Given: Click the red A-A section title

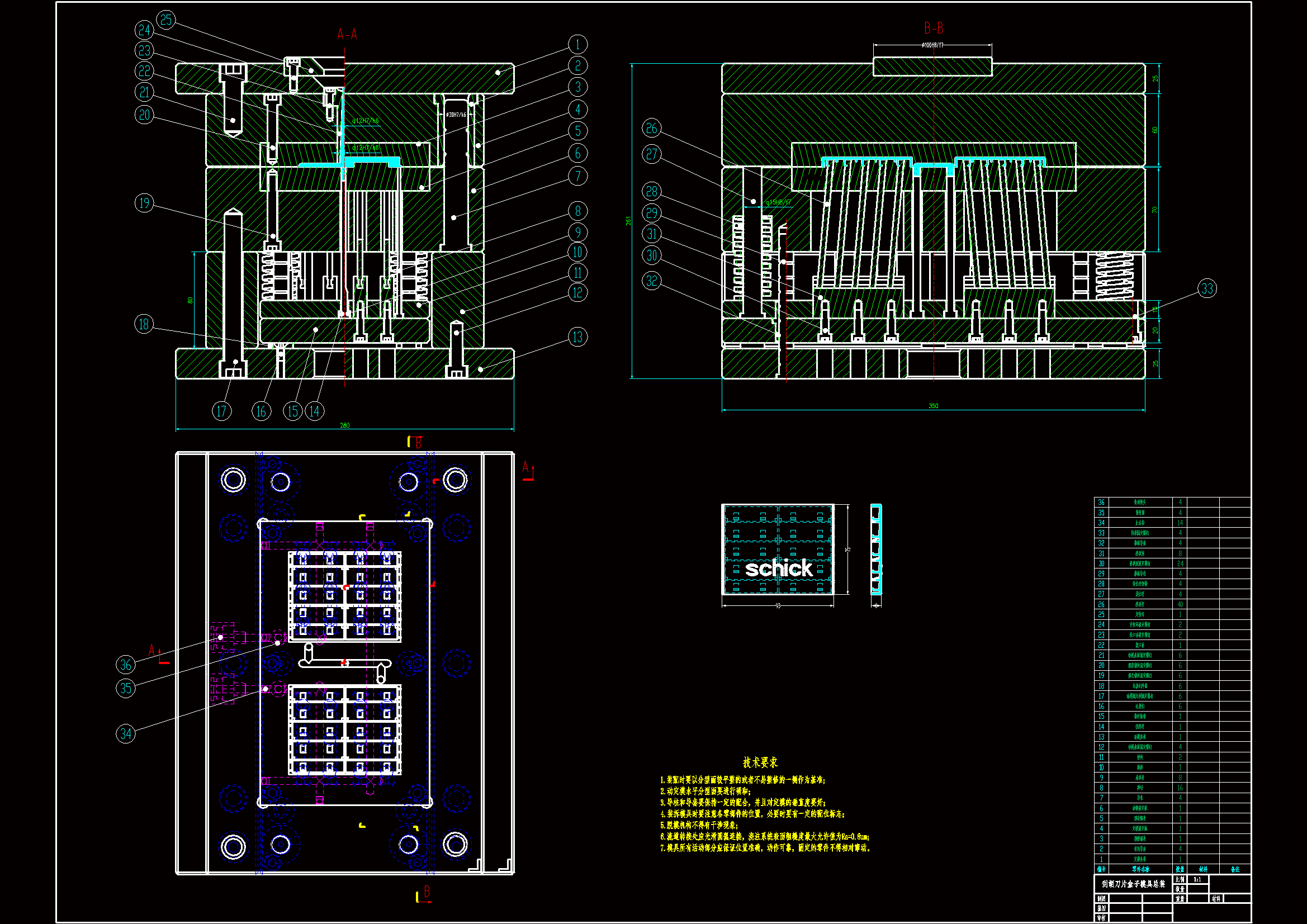Looking at the screenshot, I should coord(347,35).
